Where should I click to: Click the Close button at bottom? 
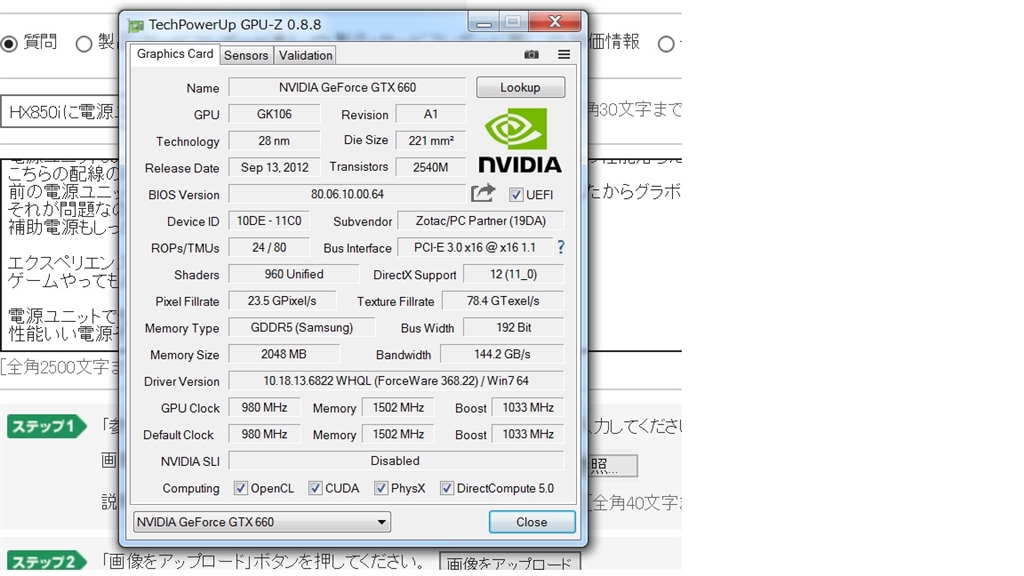point(532,522)
